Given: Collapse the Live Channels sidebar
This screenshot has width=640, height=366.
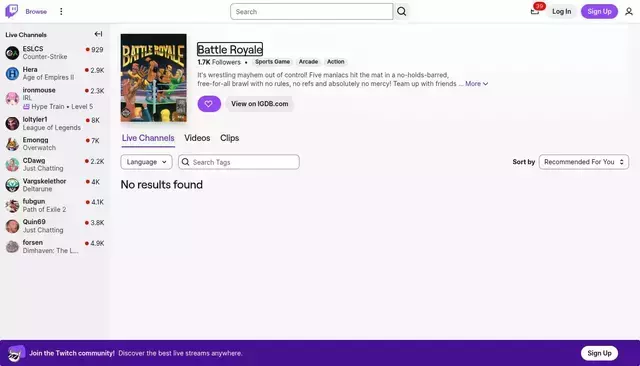Looking at the screenshot, I should [98, 34].
